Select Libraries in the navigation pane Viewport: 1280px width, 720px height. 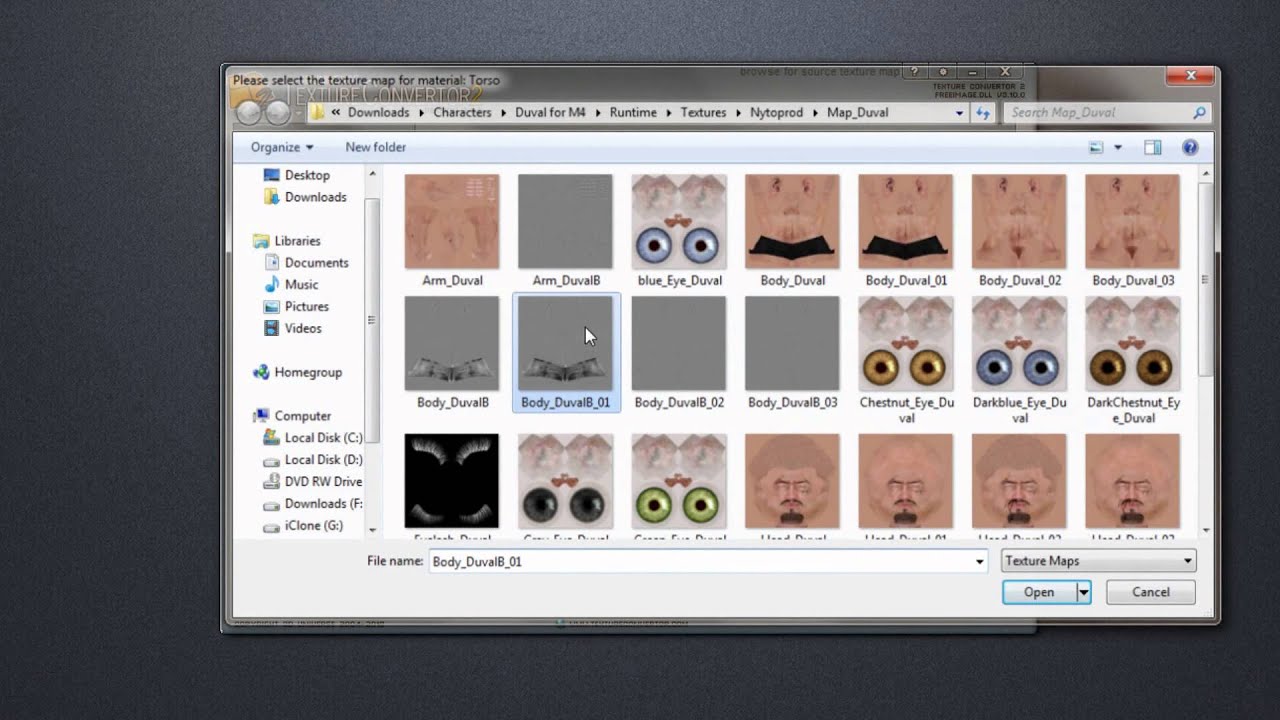287,241
